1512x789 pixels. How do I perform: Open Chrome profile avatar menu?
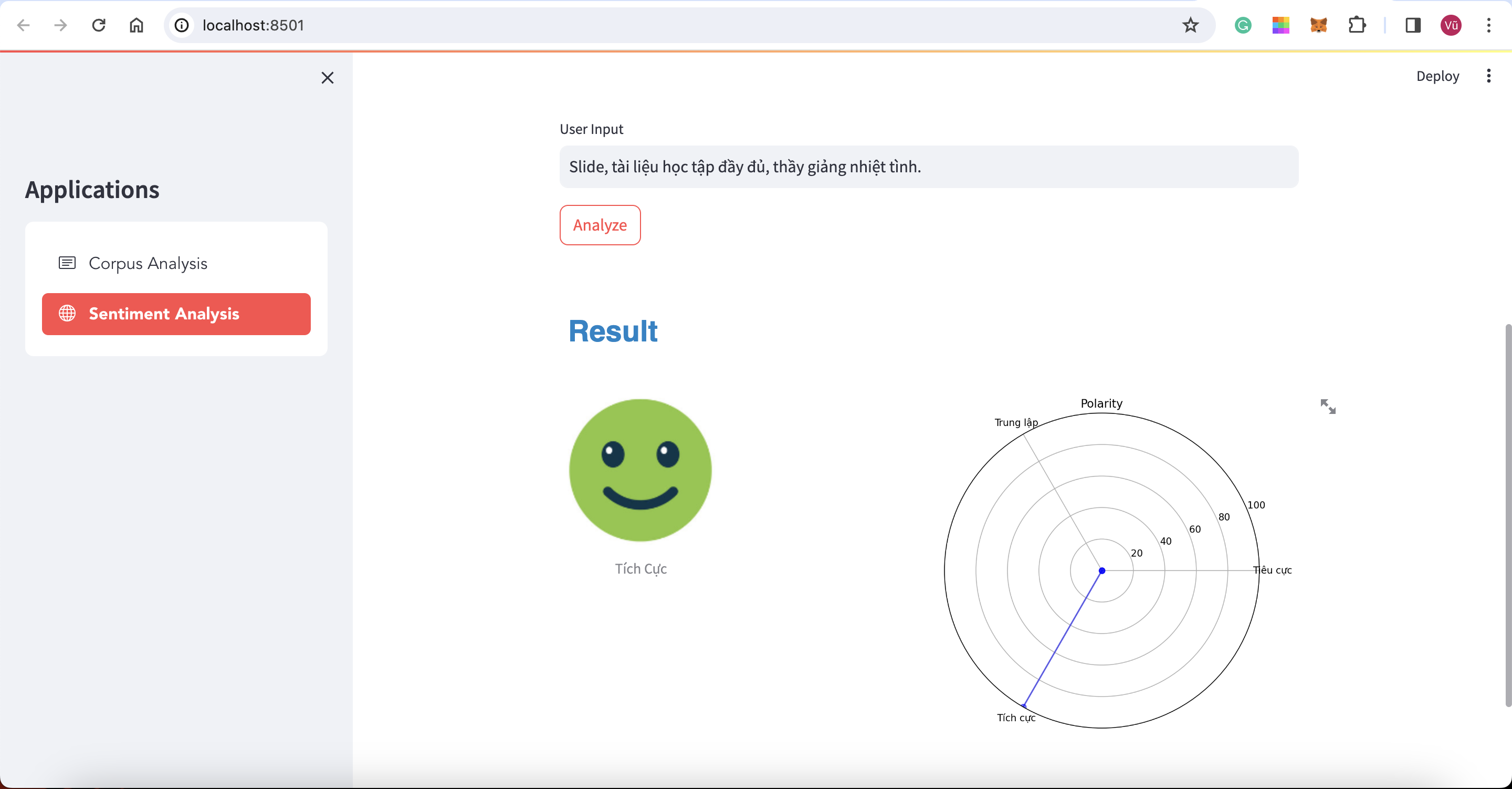[1451, 25]
